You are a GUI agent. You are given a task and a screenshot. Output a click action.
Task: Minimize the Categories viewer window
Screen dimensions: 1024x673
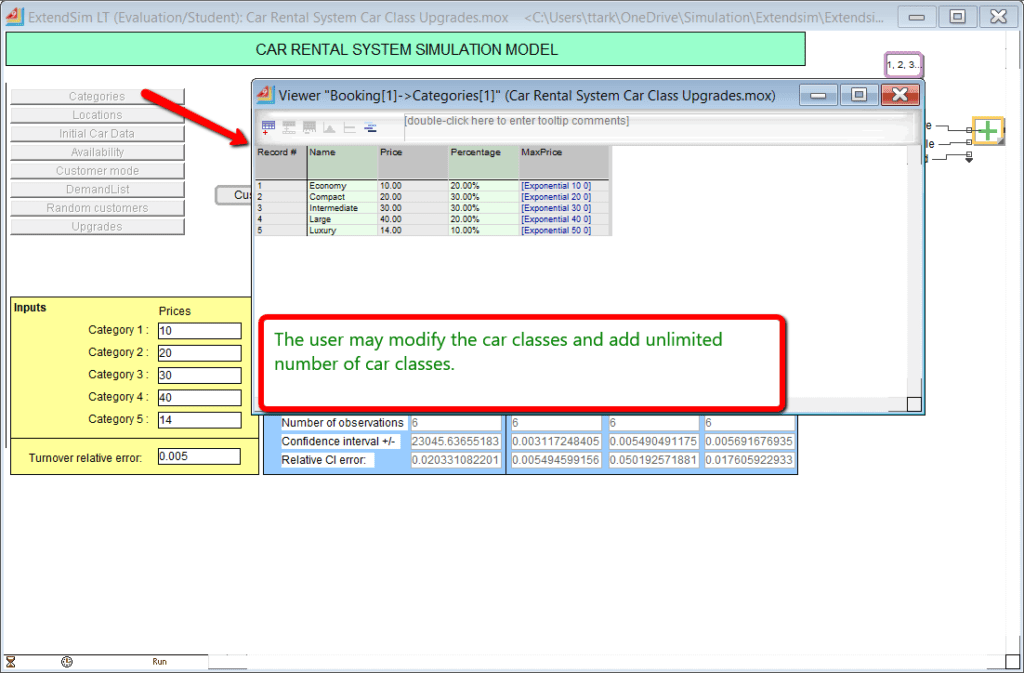tap(818, 95)
